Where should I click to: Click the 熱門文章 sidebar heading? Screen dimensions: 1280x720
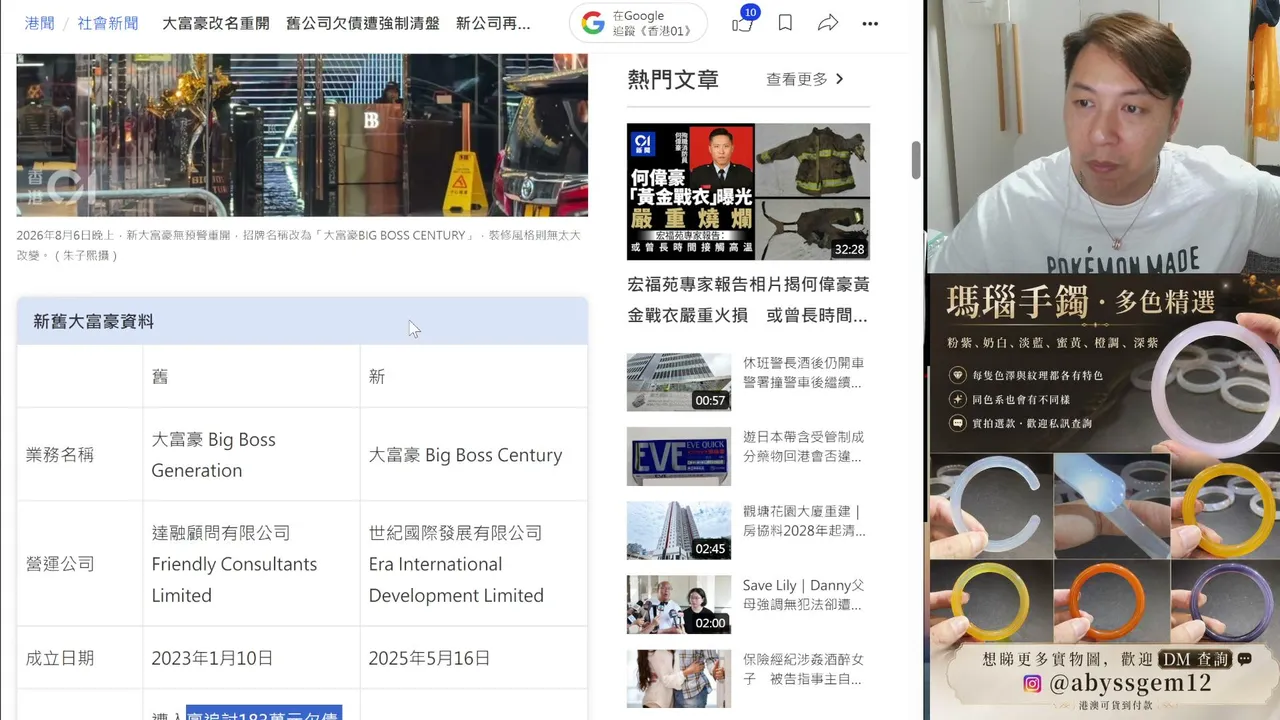[x=673, y=79]
